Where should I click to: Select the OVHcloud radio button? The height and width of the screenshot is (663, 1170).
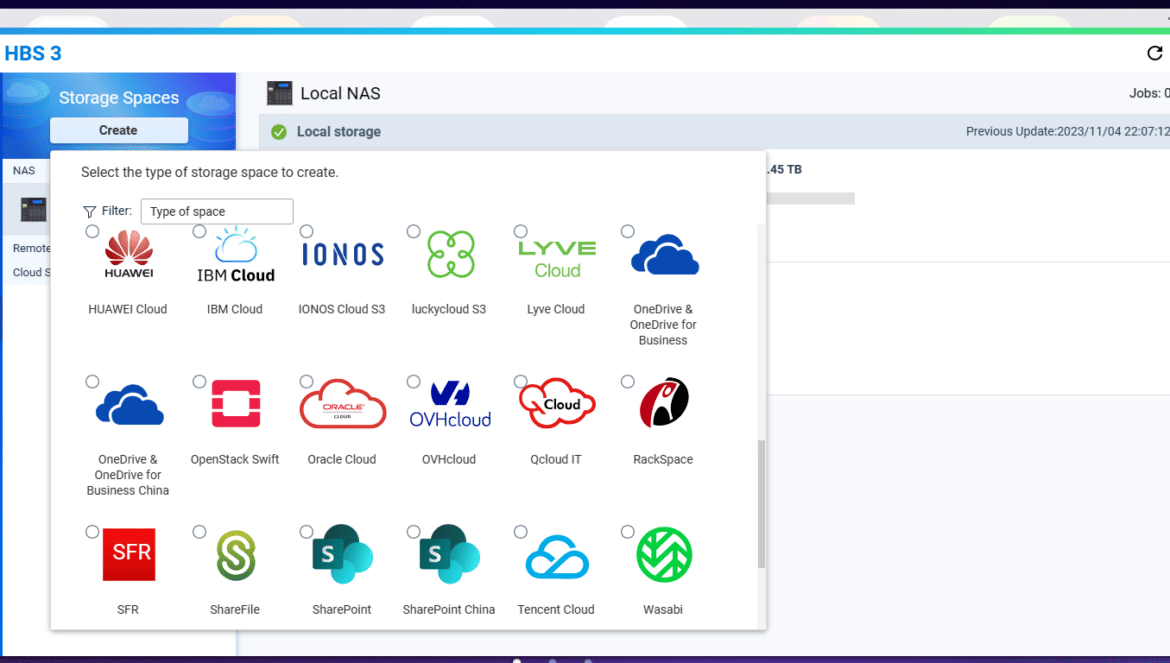pyautogui.click(x=413, y=382)
